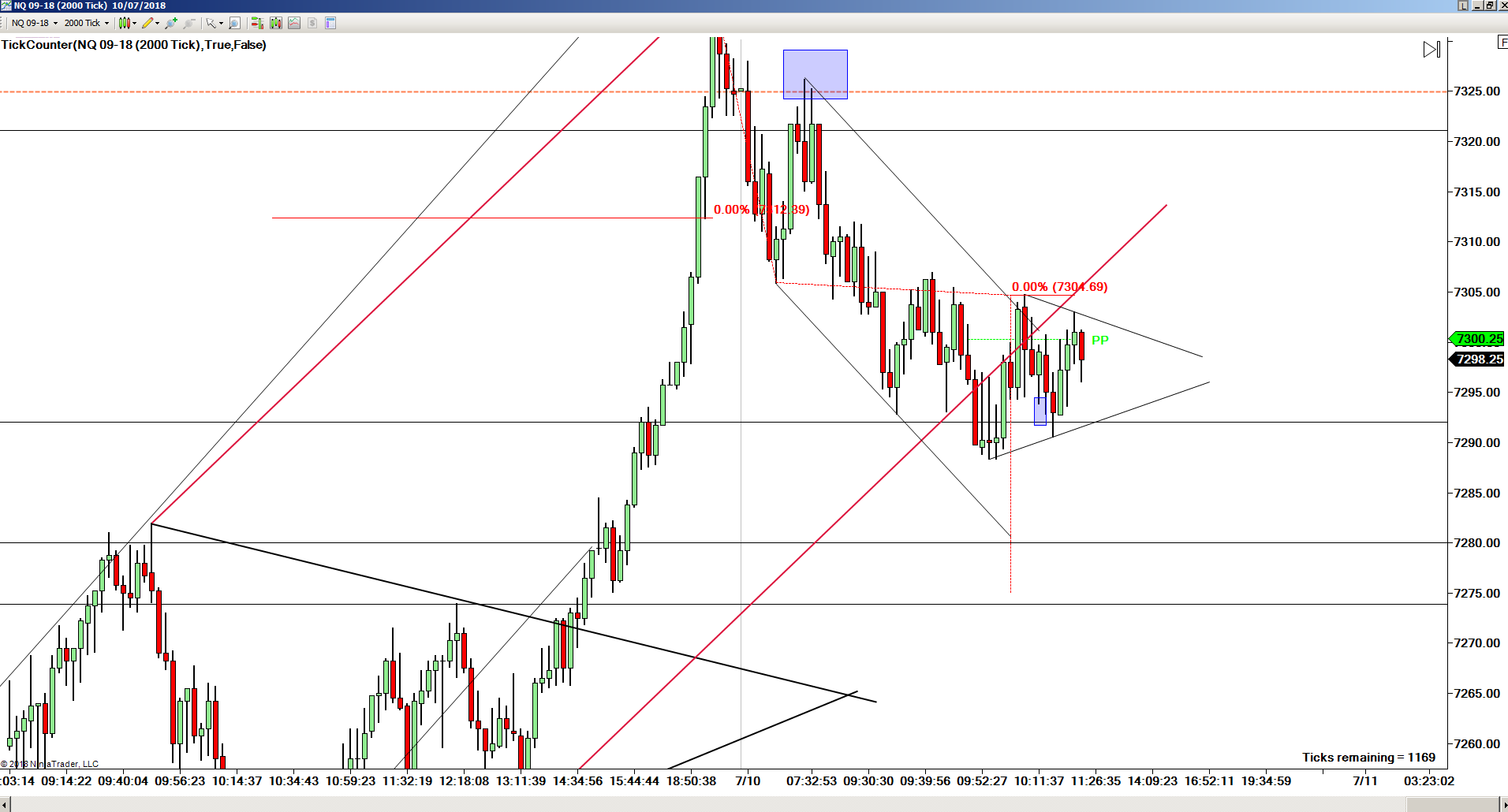Open the Data Series dialog icon
This screenshot has height=812, width=1508.
click(x=276, y=23)
